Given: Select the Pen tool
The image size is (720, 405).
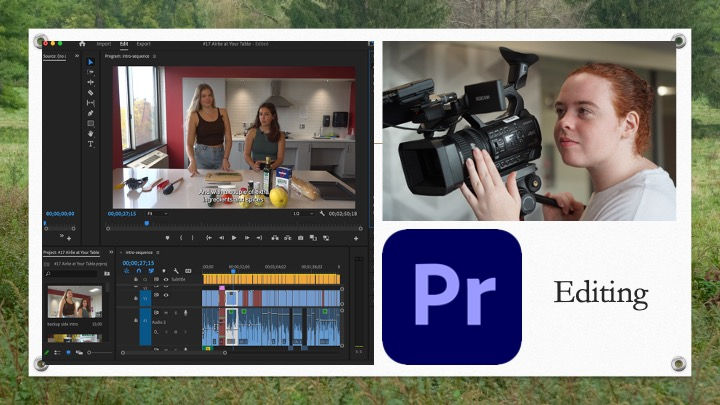Looking at the screenshot, I should pos(90,113).
